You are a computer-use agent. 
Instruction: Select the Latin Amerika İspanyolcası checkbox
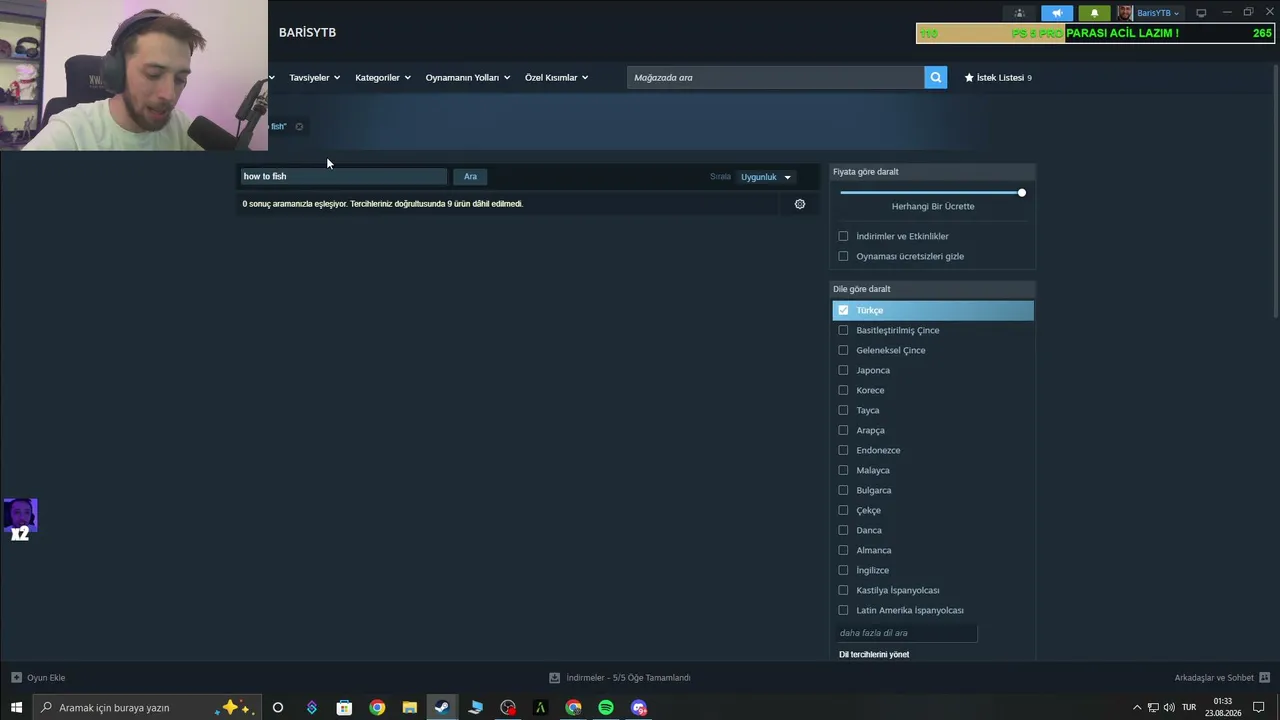(843, 610)
